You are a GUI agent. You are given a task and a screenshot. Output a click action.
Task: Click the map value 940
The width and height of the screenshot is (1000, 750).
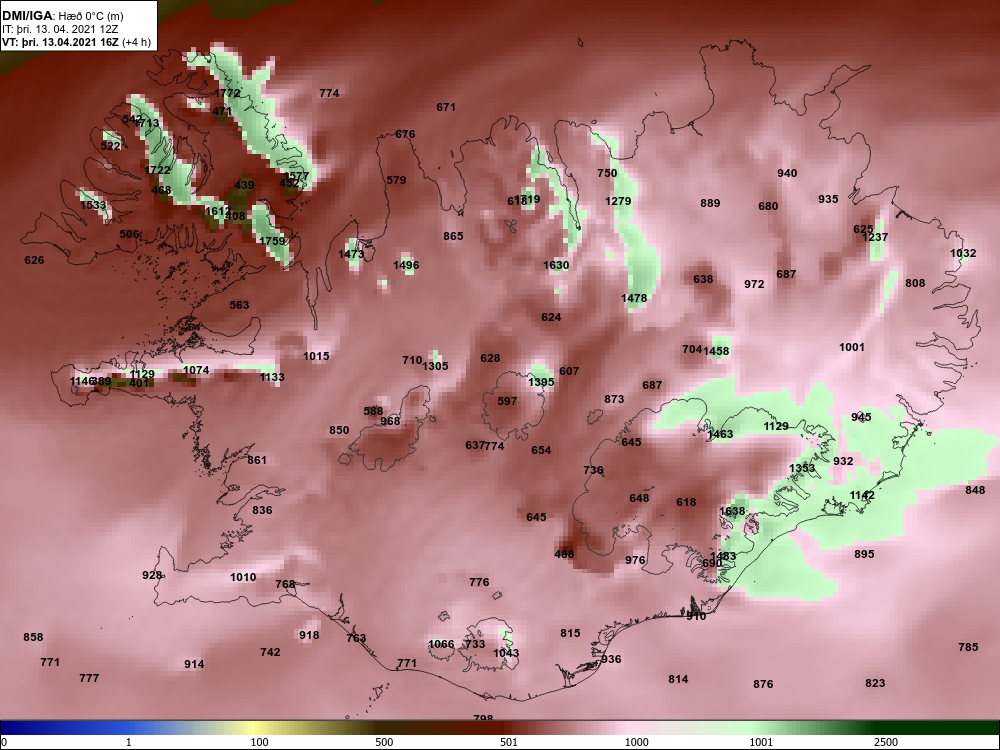click(787, 173)
